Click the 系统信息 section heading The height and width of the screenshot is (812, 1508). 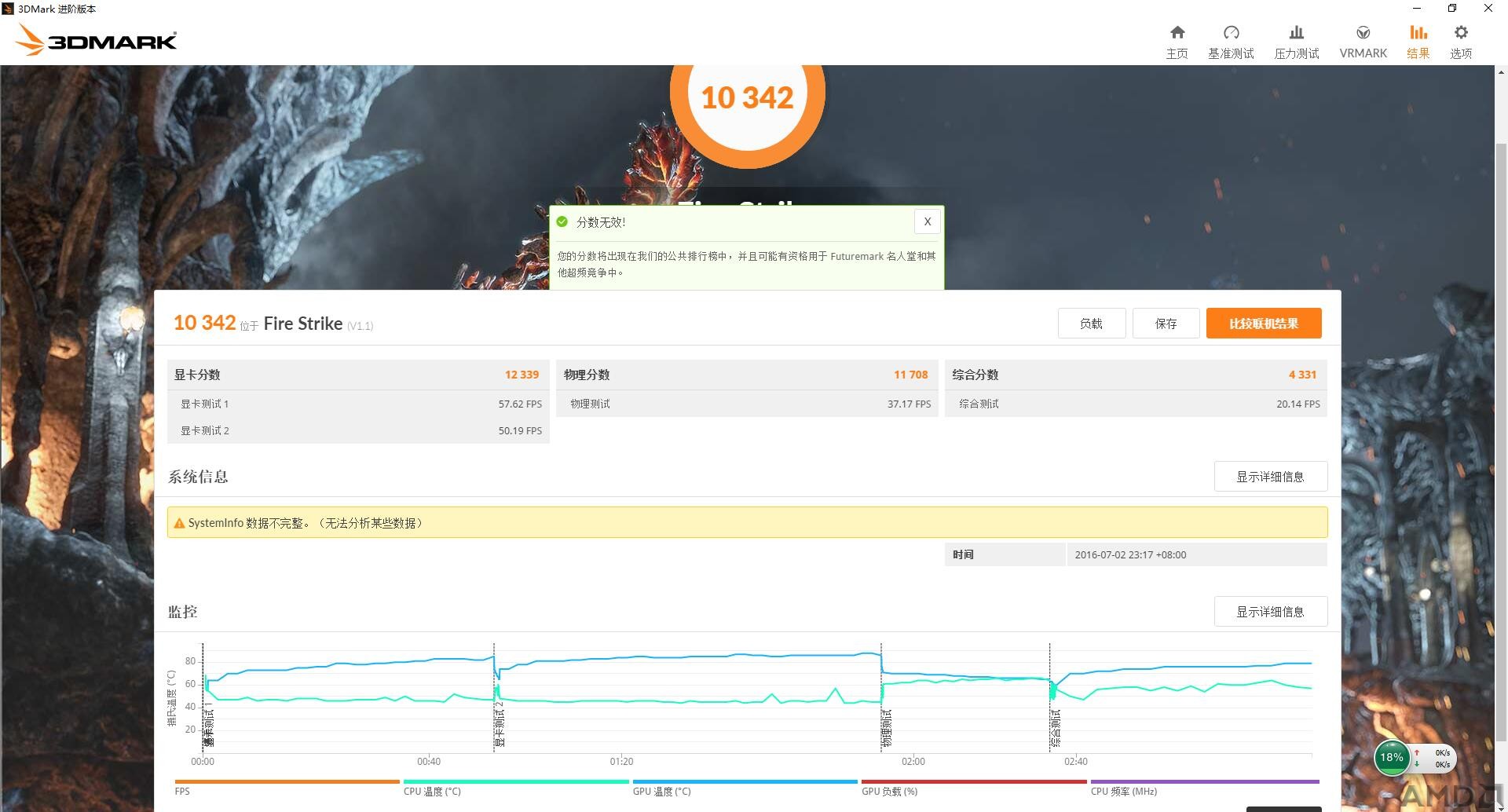pos(198,477)
